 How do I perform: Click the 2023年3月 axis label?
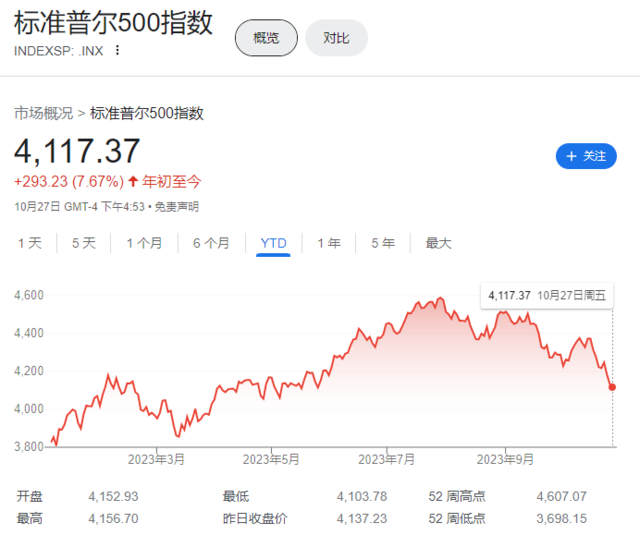tap(156, 460)
